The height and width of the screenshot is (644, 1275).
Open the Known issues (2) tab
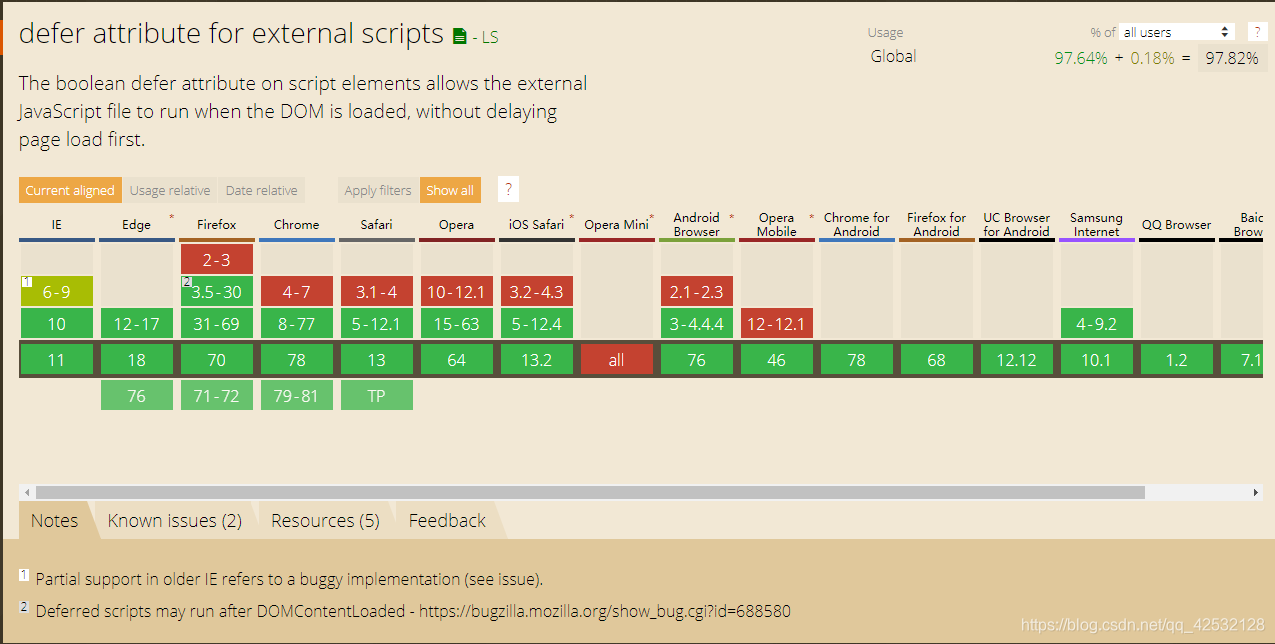click(175, 520)
